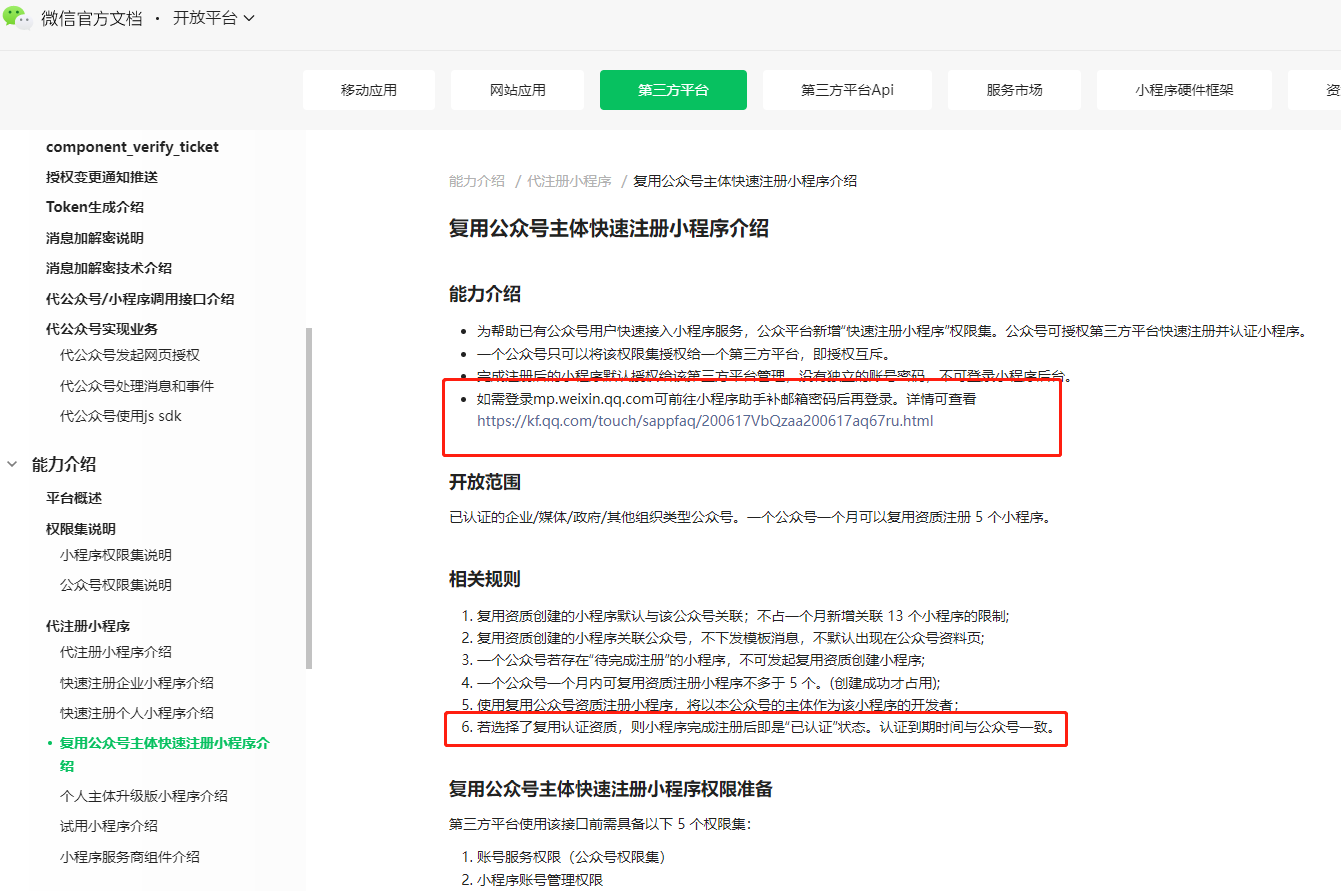This screenshot has width=1341, height=891.
Task: Open 代公众号发起网页授权 page
Action: (130, 355)
